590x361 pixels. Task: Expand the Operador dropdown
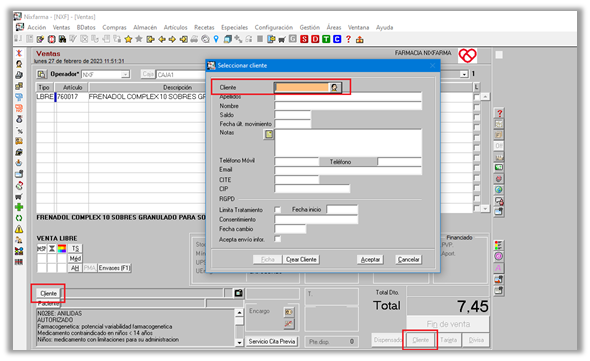click(125, 75)
